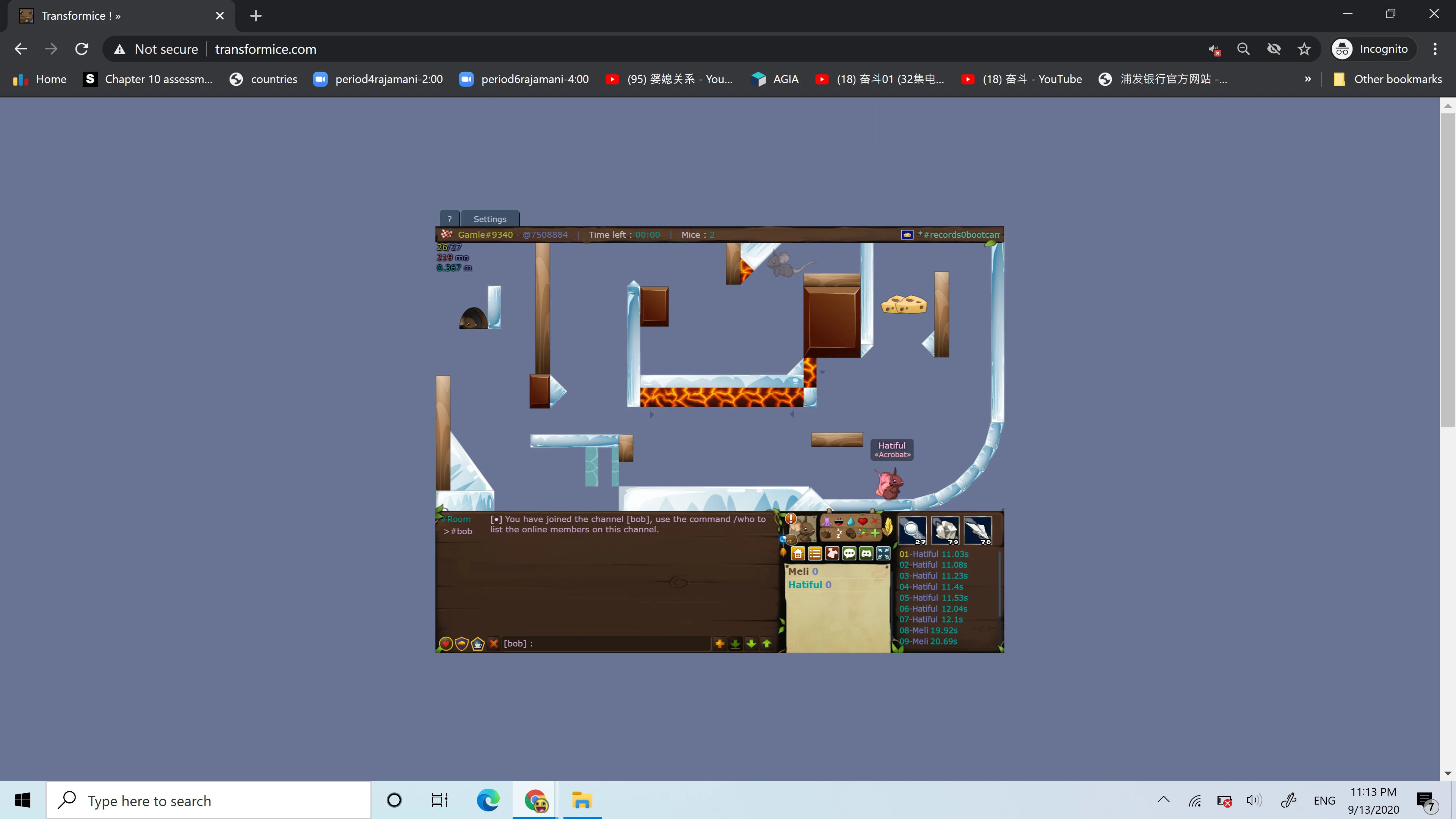Show hidden system tray icons
The width and height of the screenshot is (1456, 819).
[x=1163, y=800]
